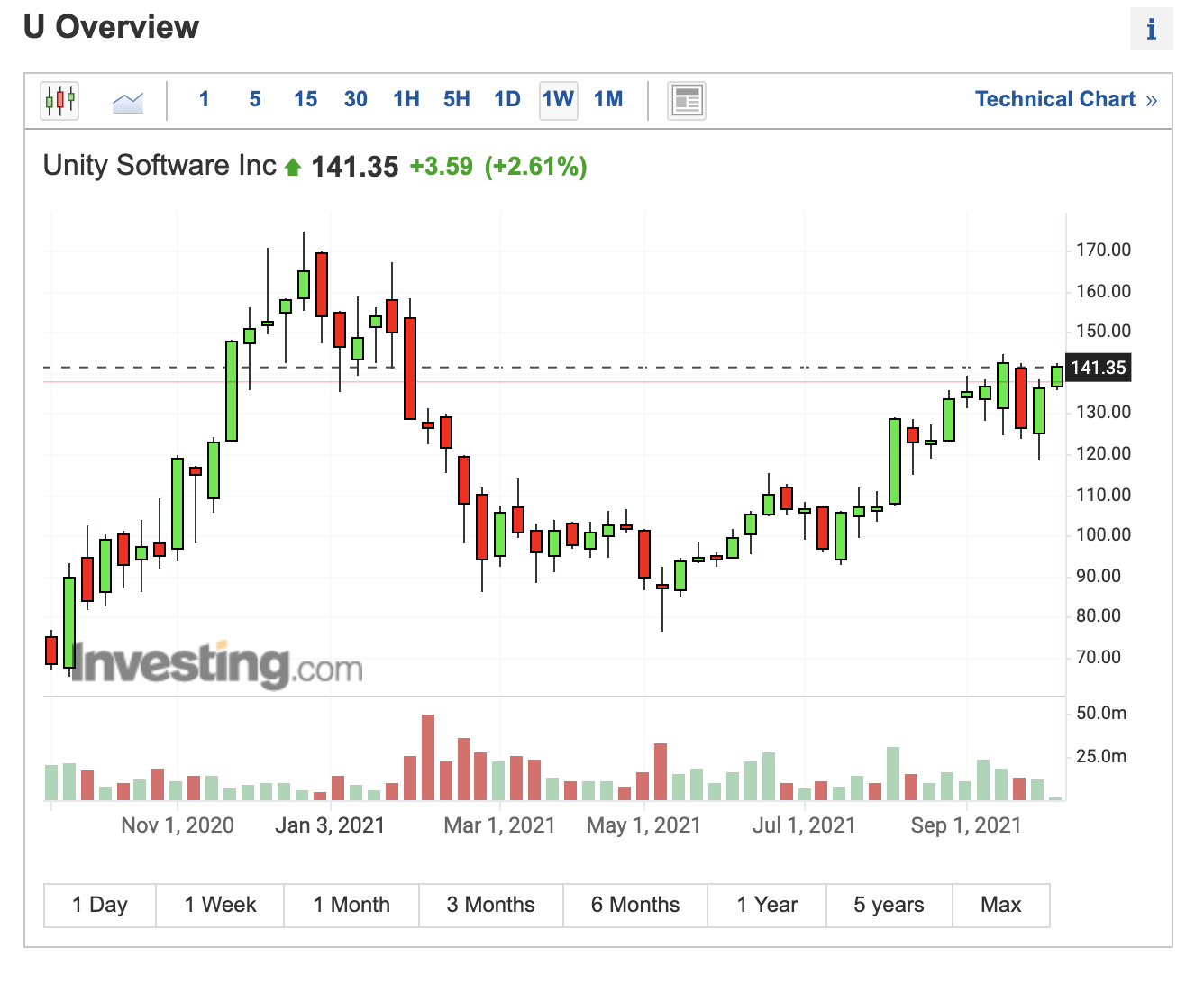Screen dimensions: 1204x984
Task: Click the Mar 1, 2021 date label
Action: (x=499, y=825)
